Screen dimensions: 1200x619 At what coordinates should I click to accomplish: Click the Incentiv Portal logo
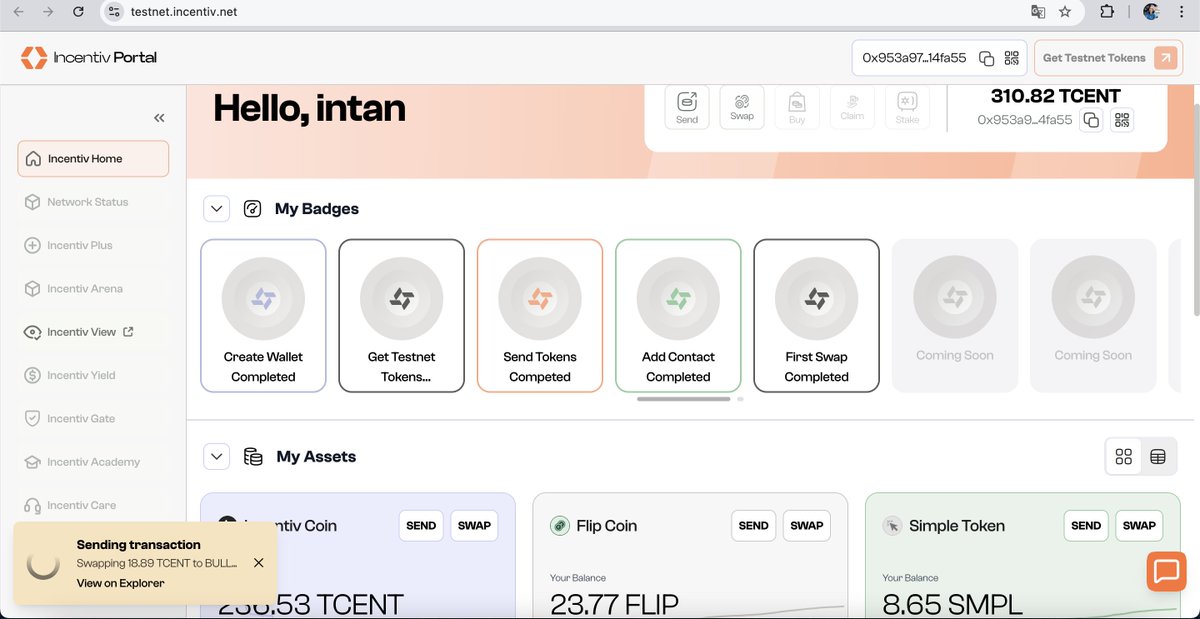[89, 57]
